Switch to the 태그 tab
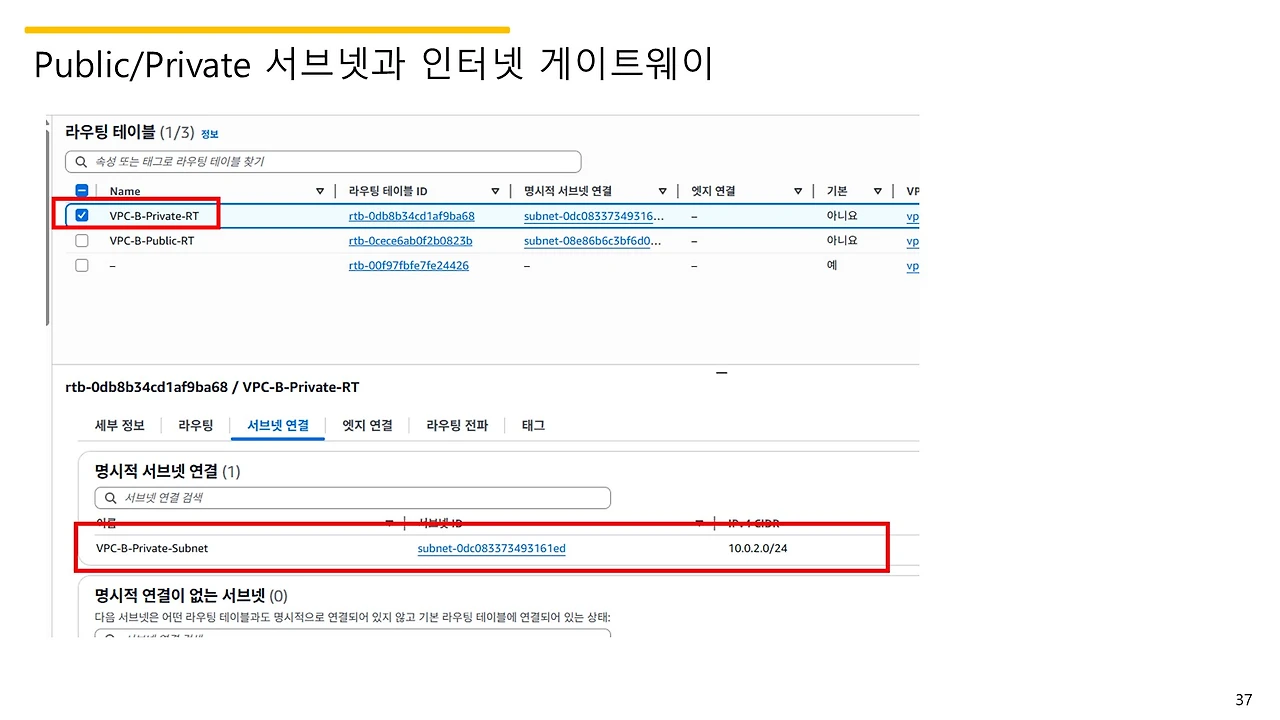 point(532,425)
